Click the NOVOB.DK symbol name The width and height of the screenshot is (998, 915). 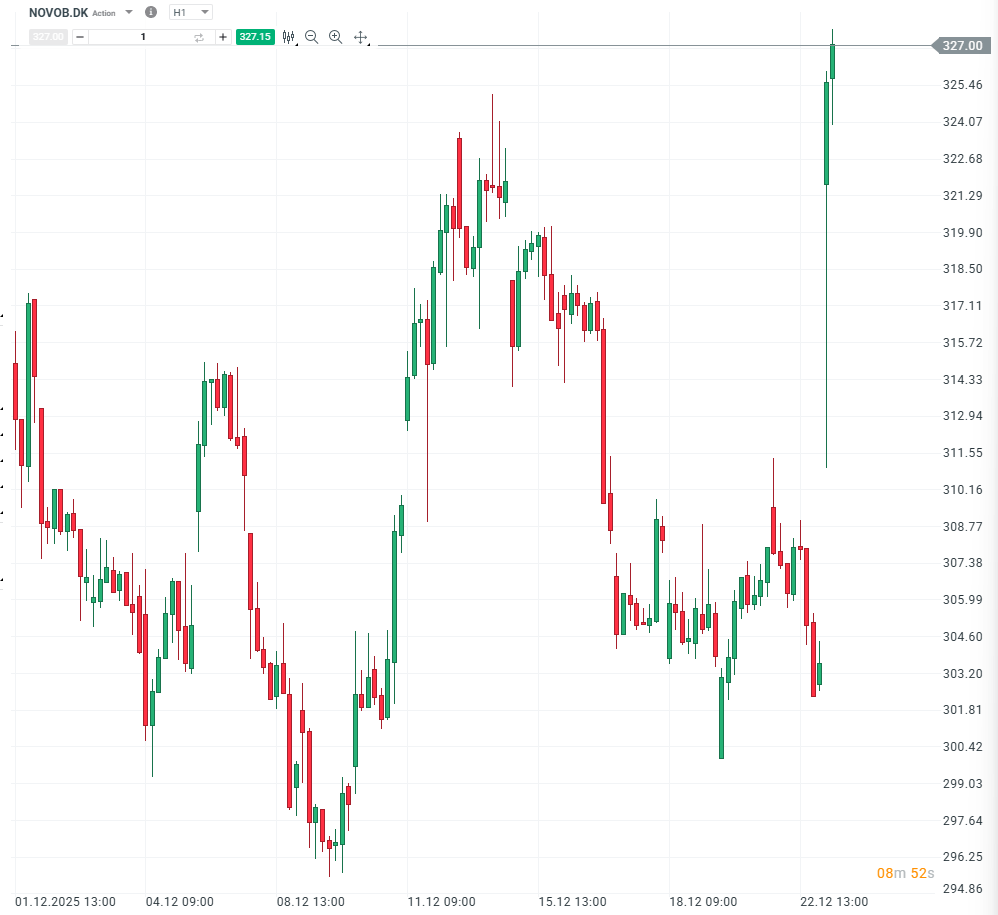click(x=58, y=13)
